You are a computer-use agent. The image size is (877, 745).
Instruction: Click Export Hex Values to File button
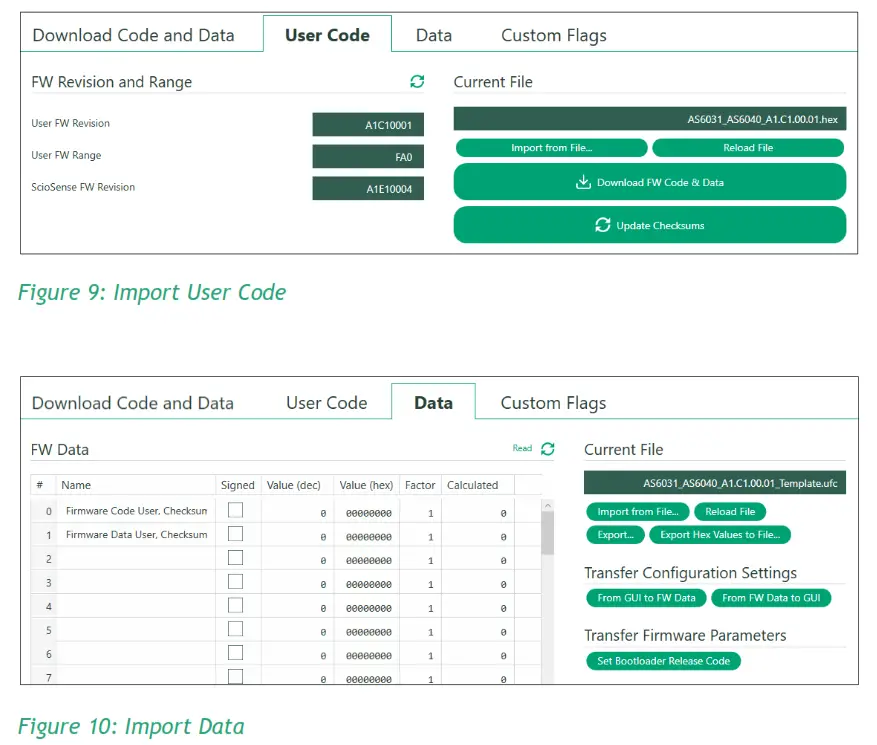720,535
